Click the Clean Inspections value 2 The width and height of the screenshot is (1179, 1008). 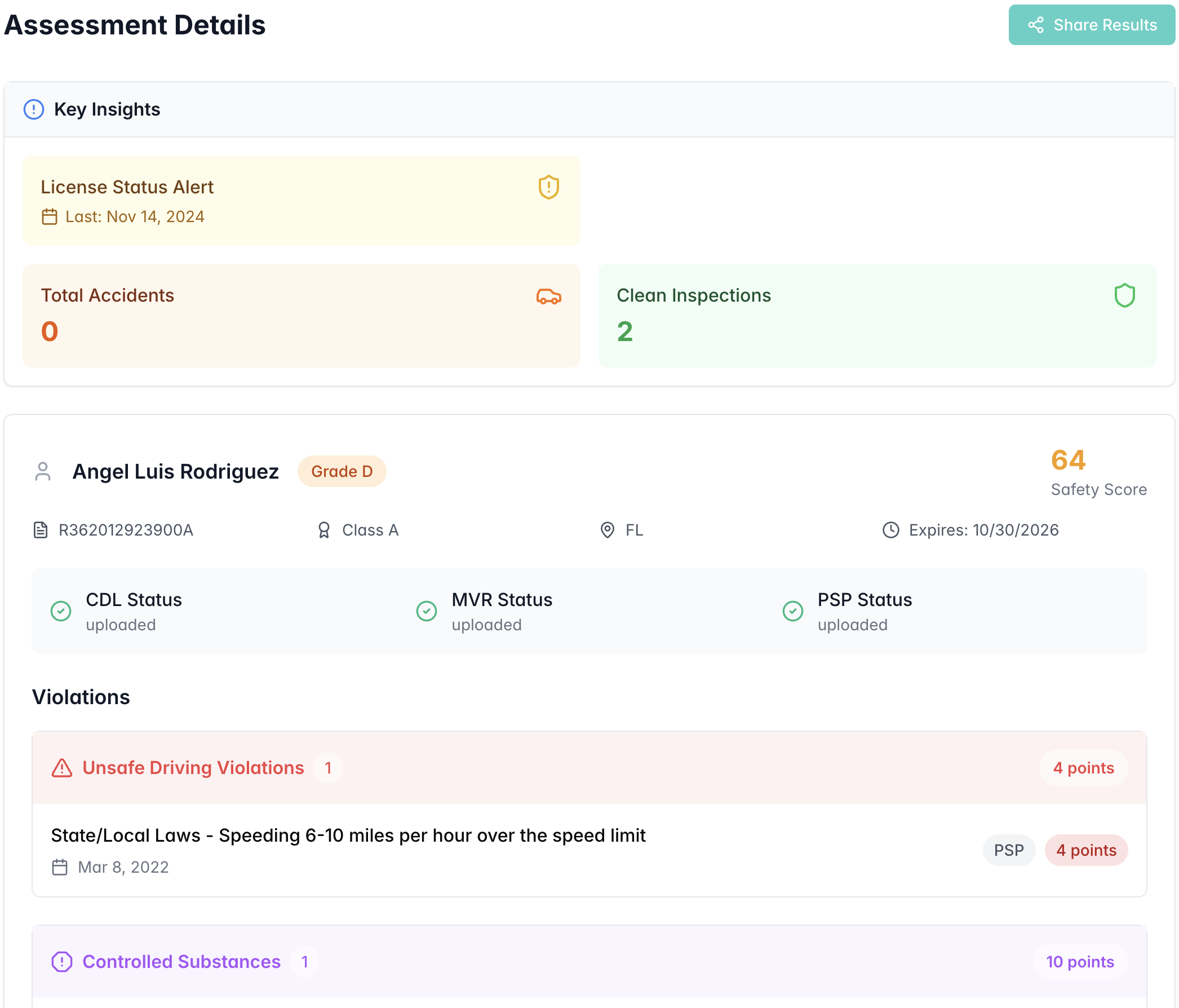pyautogui.click(x=625, y=331)
